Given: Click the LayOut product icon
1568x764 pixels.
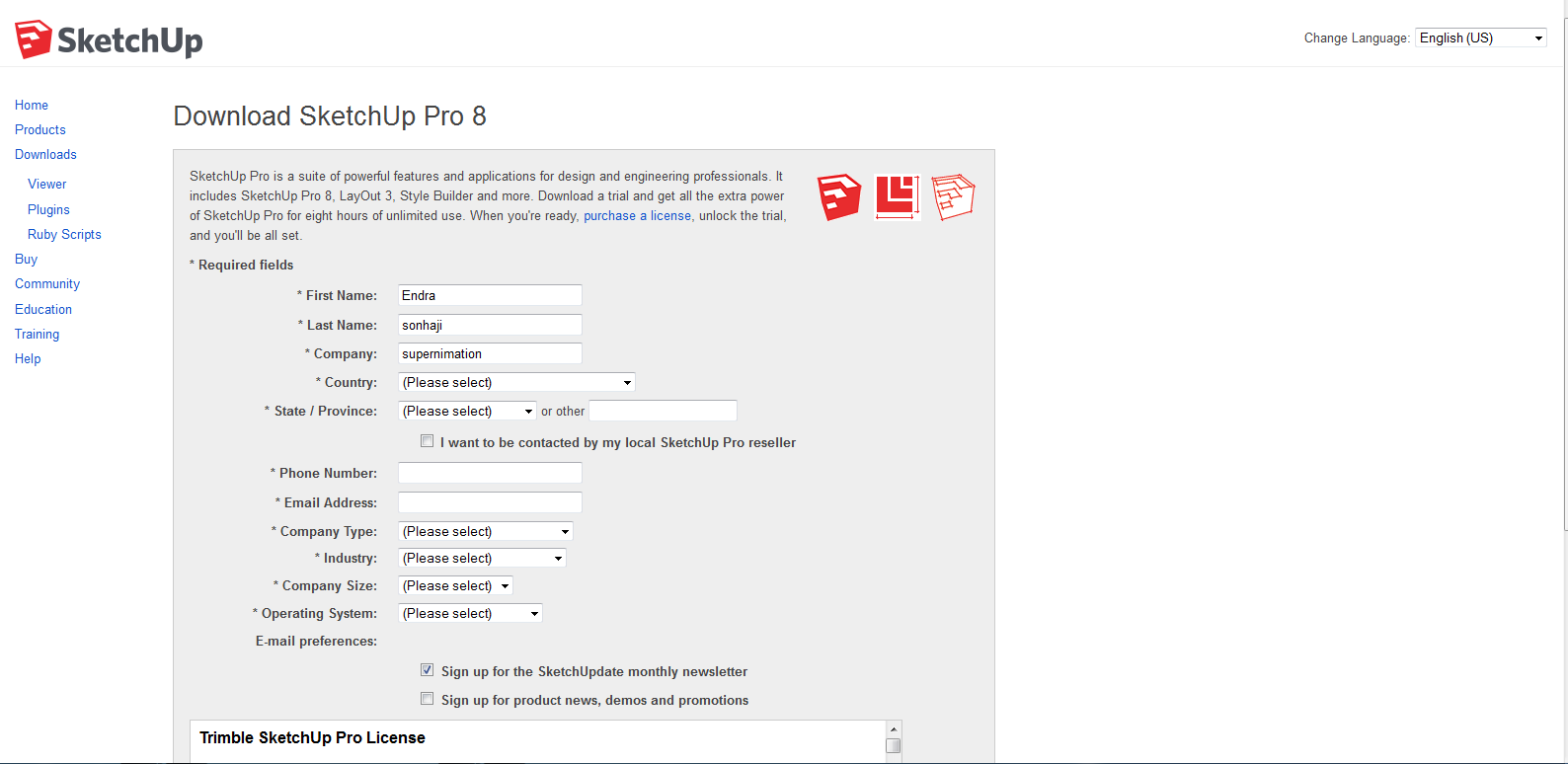Looking at the screenshot, I should (x=897, y=196).
